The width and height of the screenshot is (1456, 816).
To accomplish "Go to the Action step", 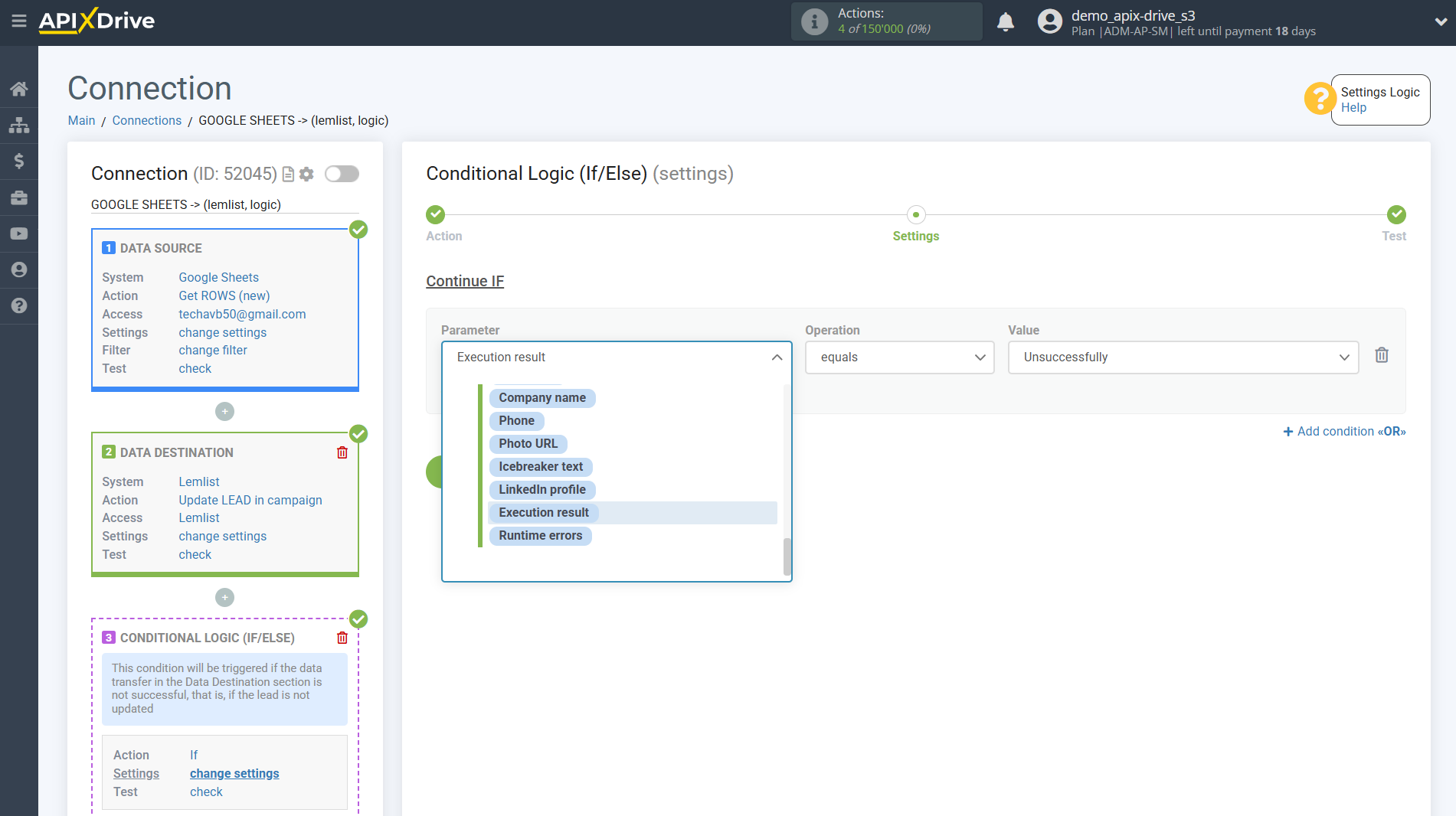I will 436,215.
